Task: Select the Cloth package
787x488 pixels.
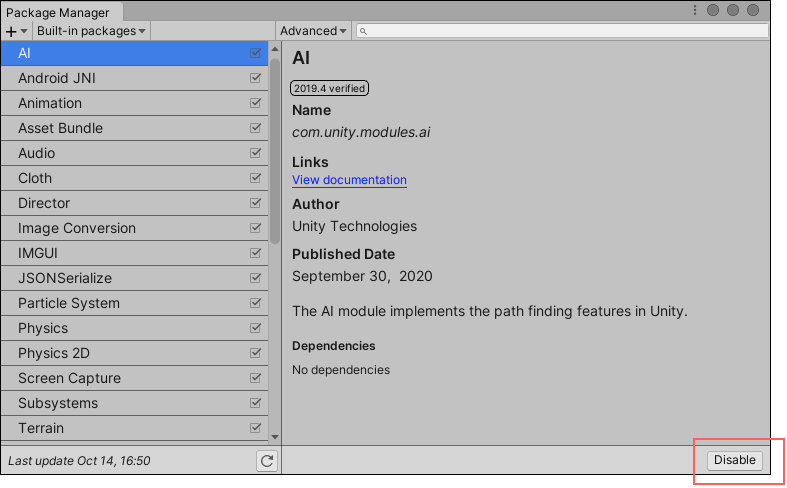Action: coord(135,178)
